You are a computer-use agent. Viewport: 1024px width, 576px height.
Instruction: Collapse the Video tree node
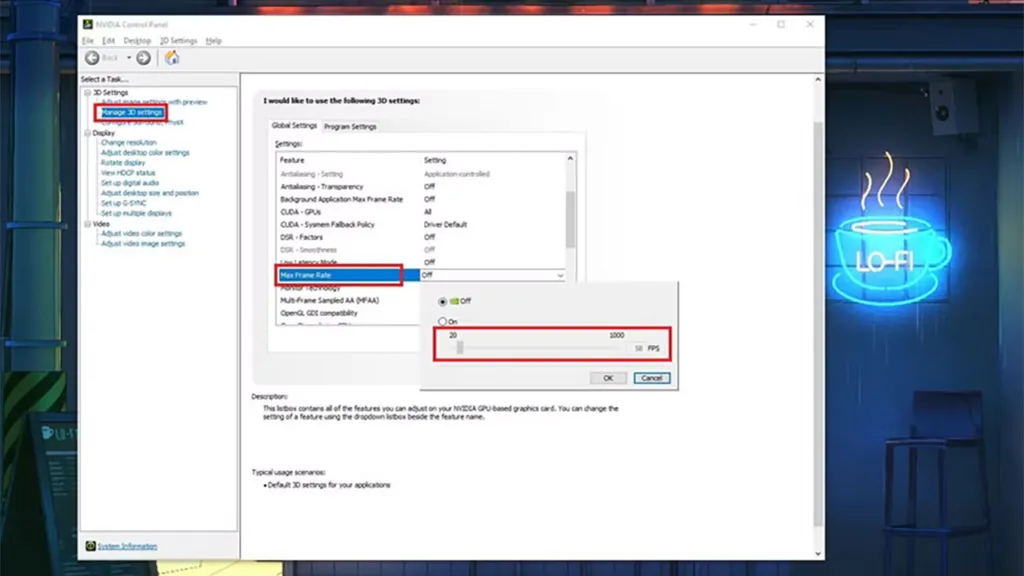(88, 224)
